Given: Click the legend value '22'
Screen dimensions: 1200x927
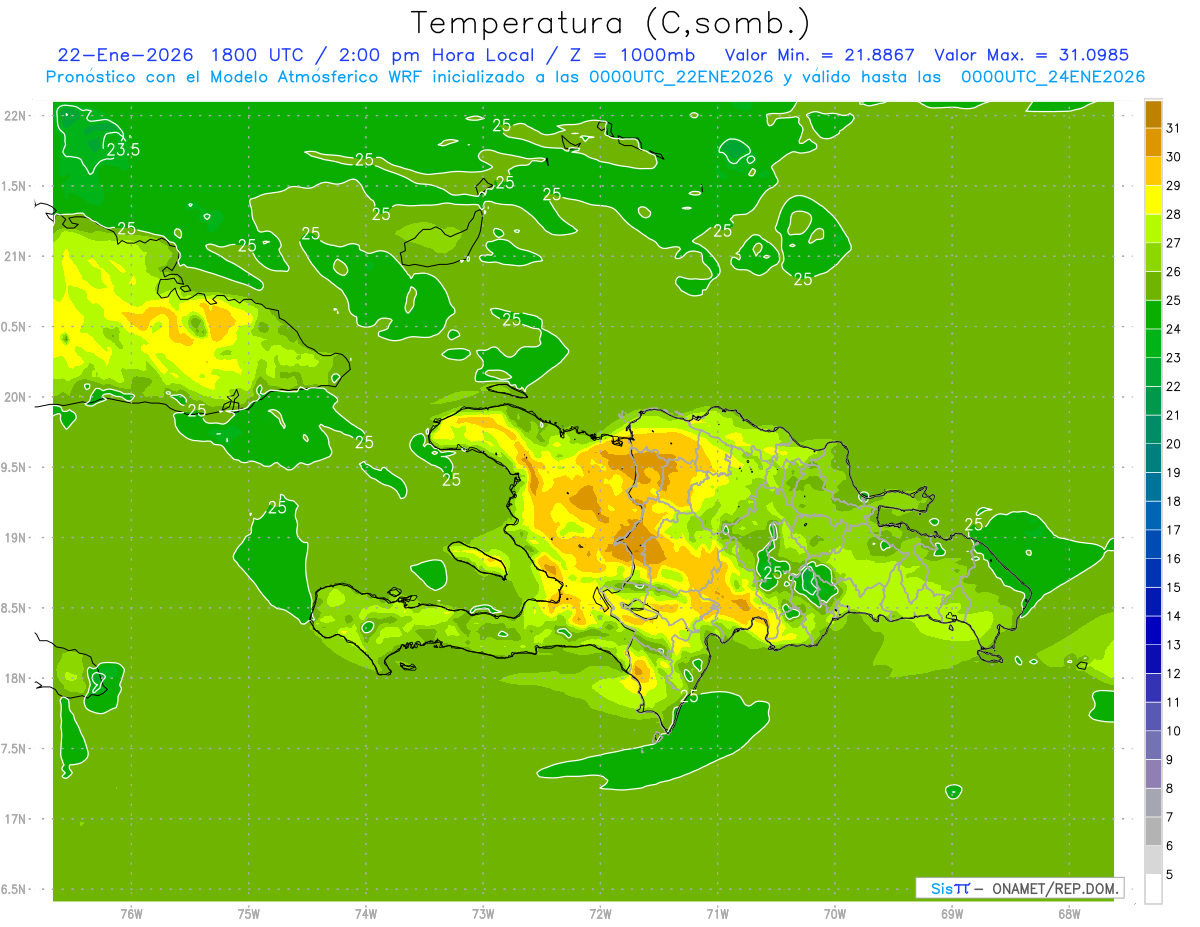Looking at the screenshot, I should [x=1174, y=387].
